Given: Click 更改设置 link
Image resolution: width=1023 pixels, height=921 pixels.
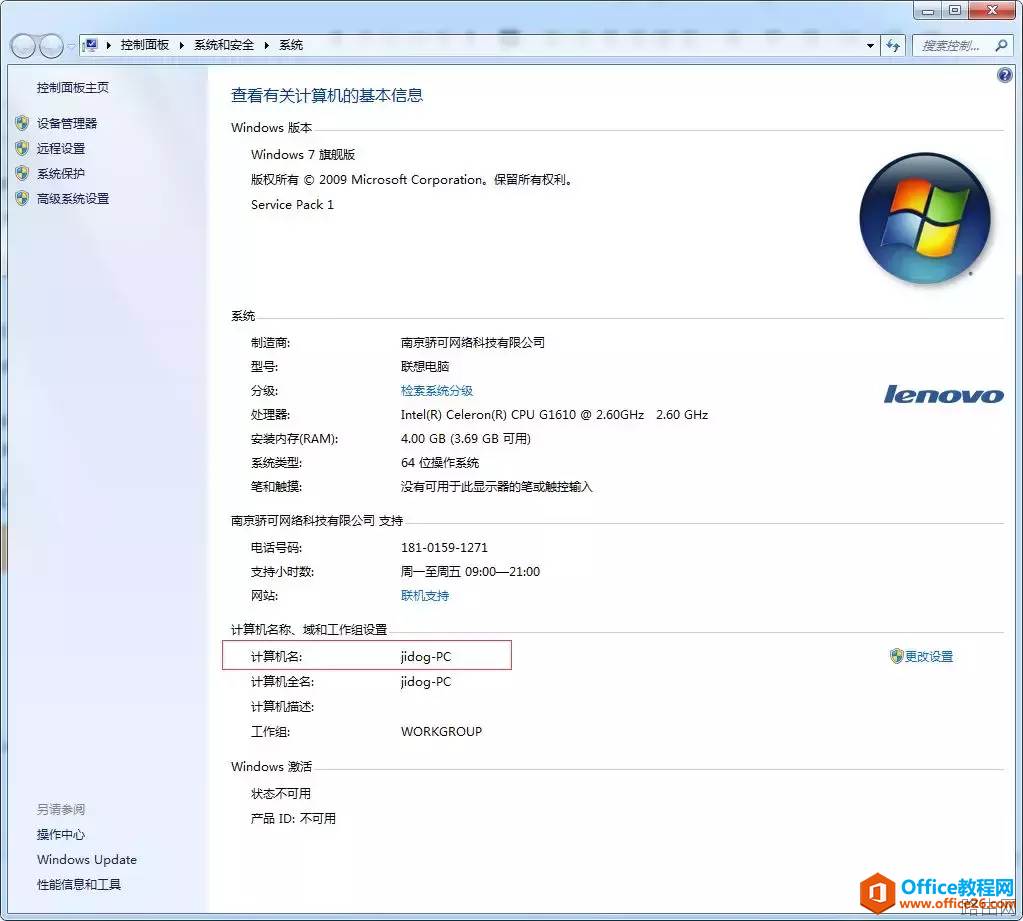Looking at the screenshot, I should (x=929, y=656).
